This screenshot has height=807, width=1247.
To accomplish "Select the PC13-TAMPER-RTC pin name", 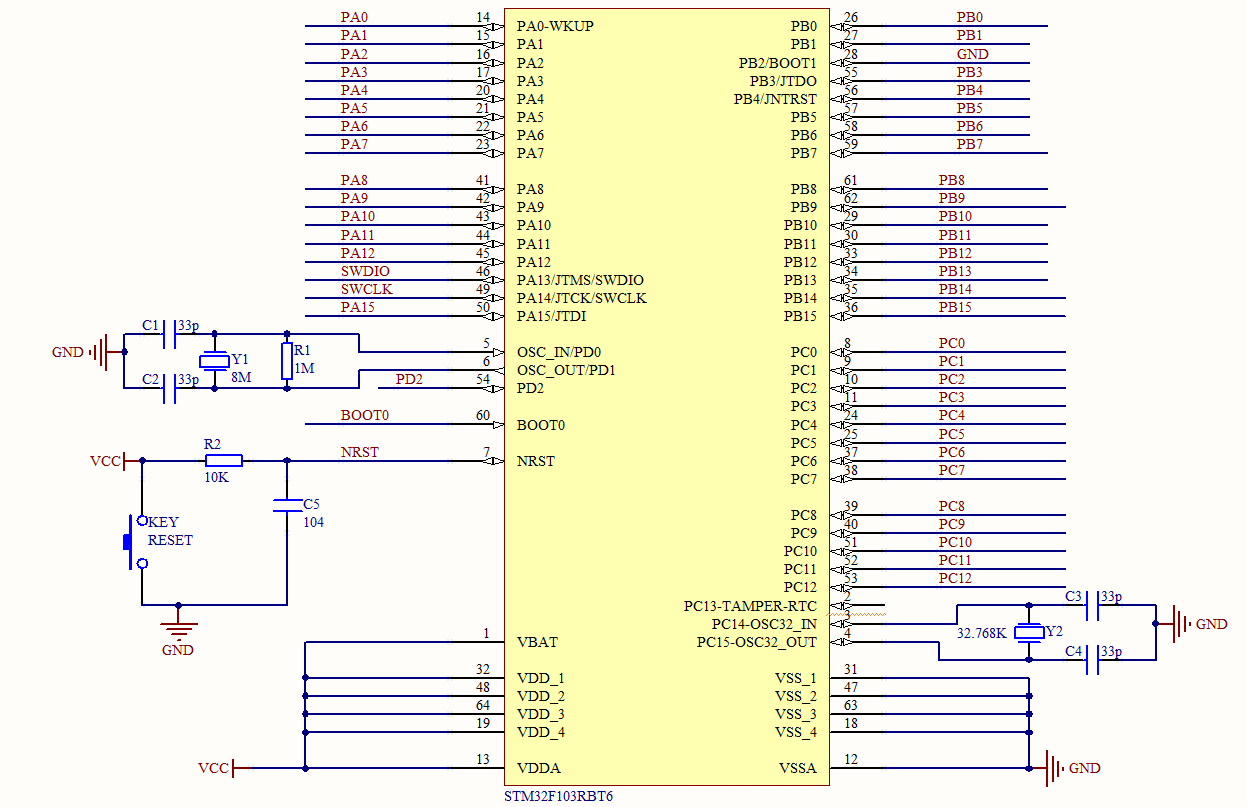I will pyautogui.click(x=750, y=606).
